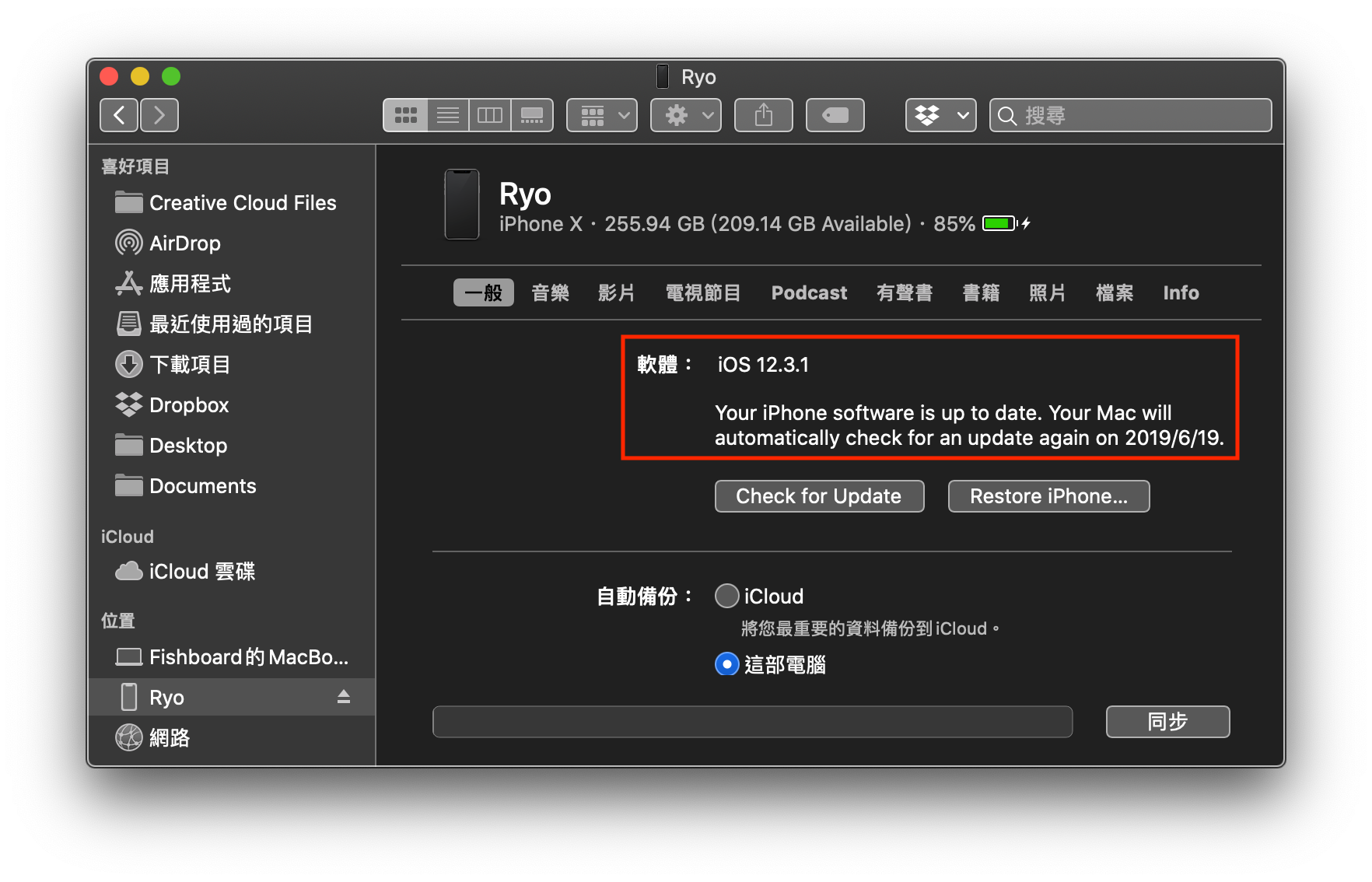Select Ryo device in sidebar
Screen dimensions: 1372x882
(x=232, y=697)
